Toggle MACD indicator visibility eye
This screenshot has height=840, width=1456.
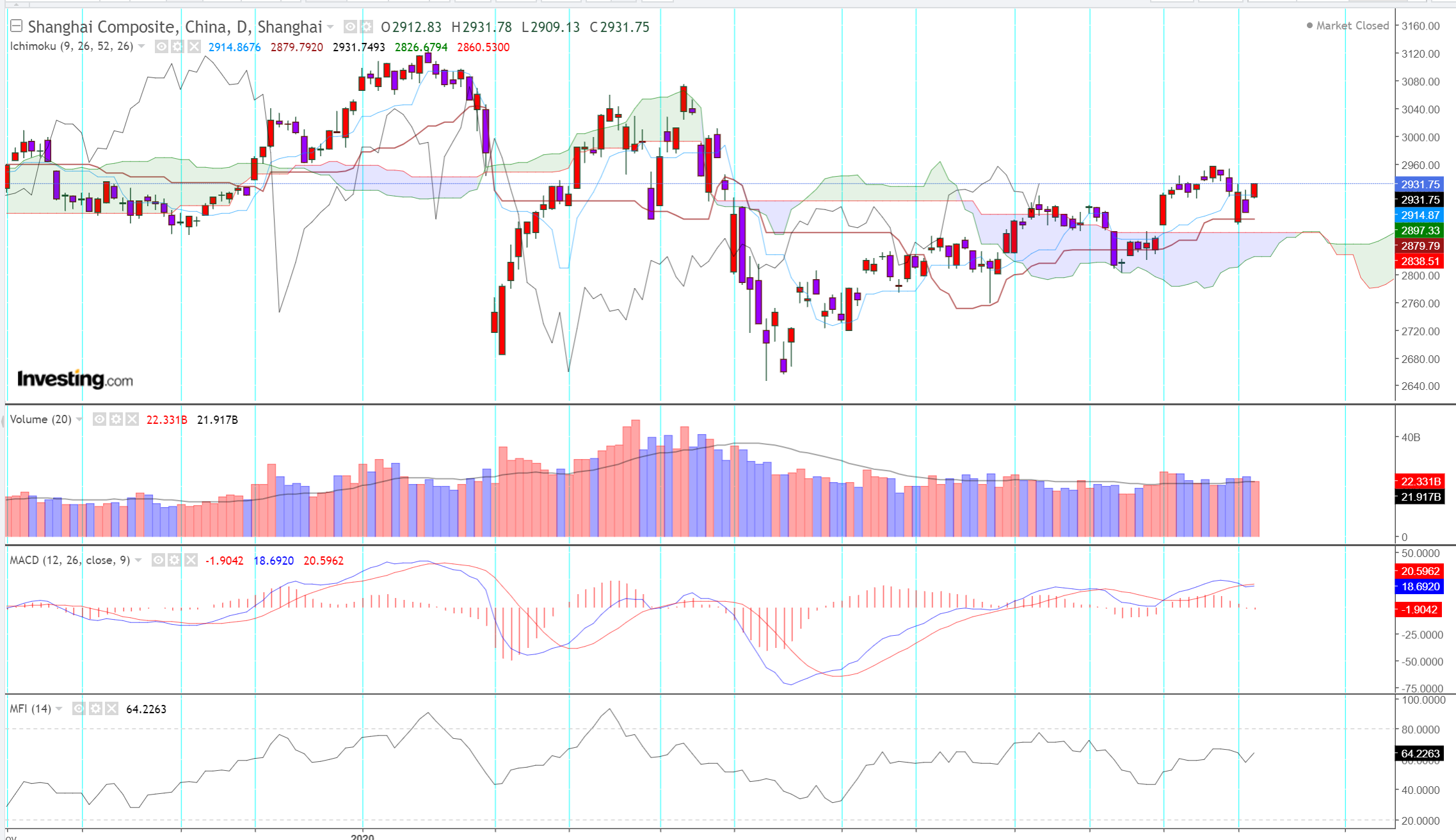(158, 560)
